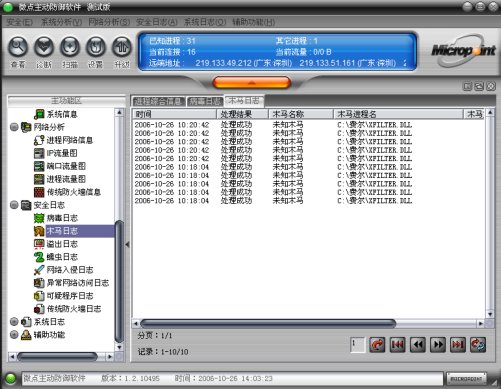501x389 pixels.
Task: Go to the next page of records
Action: coord(438,345)
